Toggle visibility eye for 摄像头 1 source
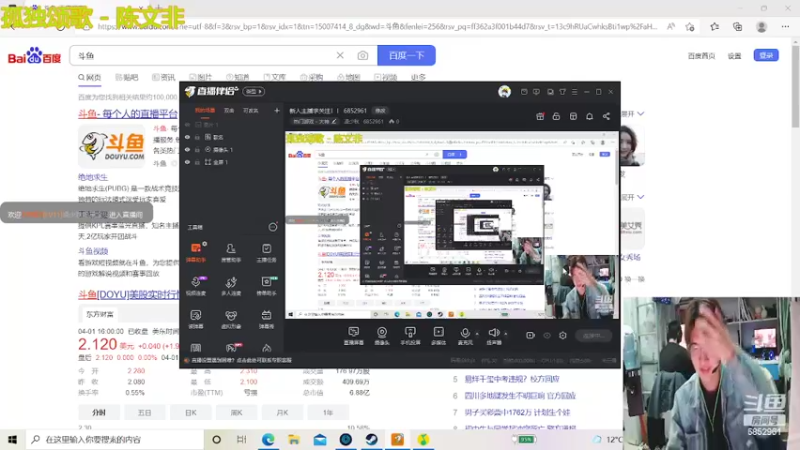The height and width of the screenshot is (450, 800). click(x=187, y=149)
